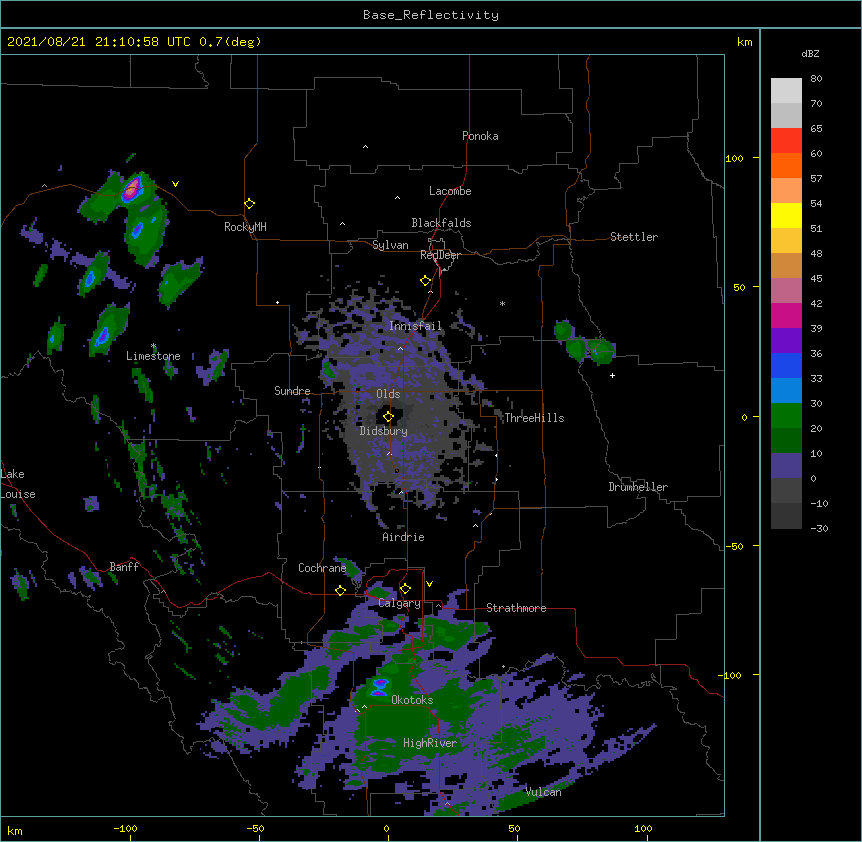Viewport: 862px width, 842px height.
Task: Click the yellow diamond marker below Cochrane
Action: (340, 590)
